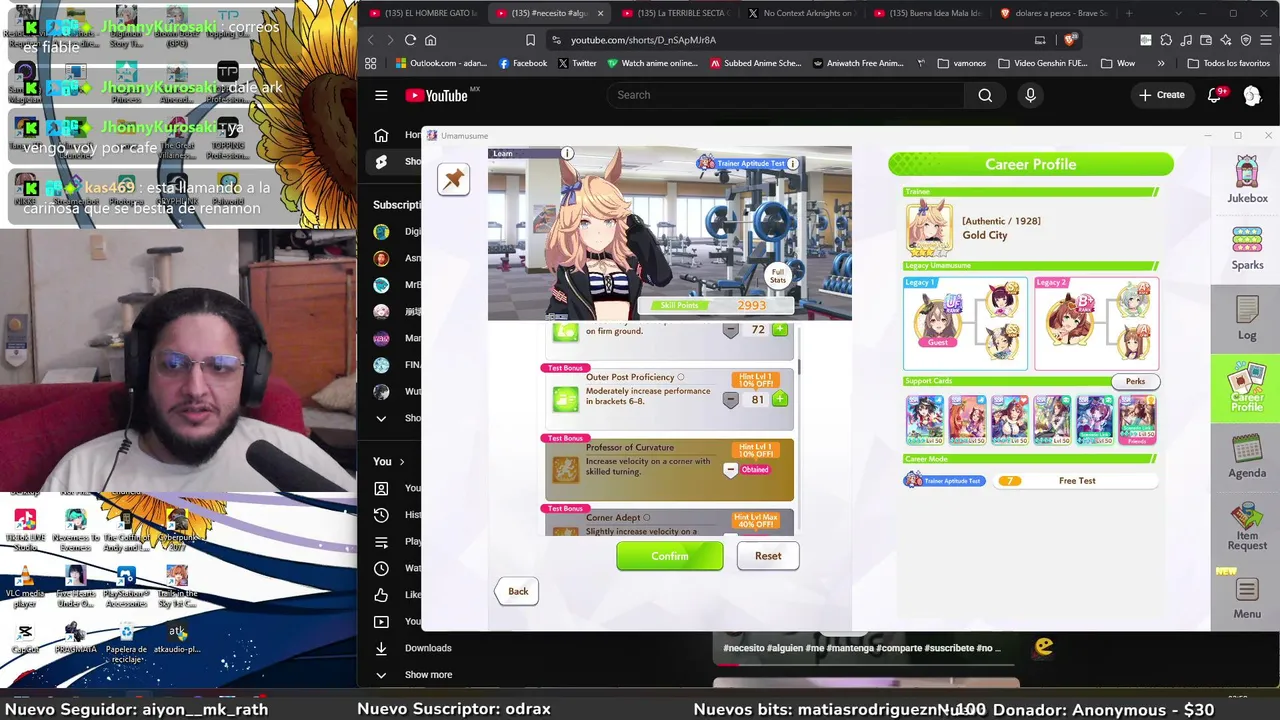The image size is (1280, 720).
Task: Open the Trainer Aptitude Test info icon
Action: click(x=793, y=163)
